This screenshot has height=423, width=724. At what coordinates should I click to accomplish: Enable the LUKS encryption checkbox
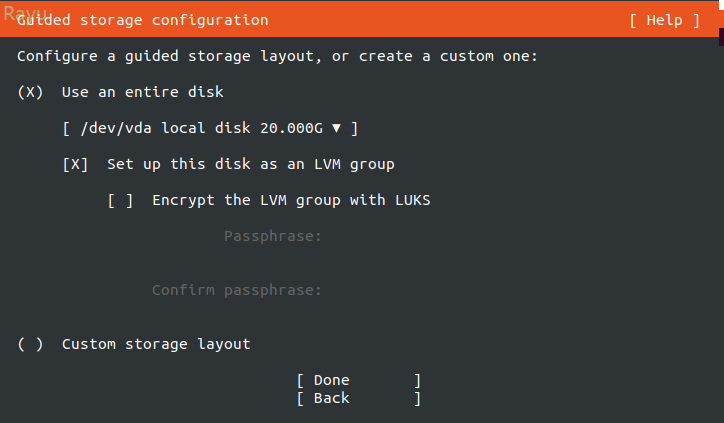120,200
